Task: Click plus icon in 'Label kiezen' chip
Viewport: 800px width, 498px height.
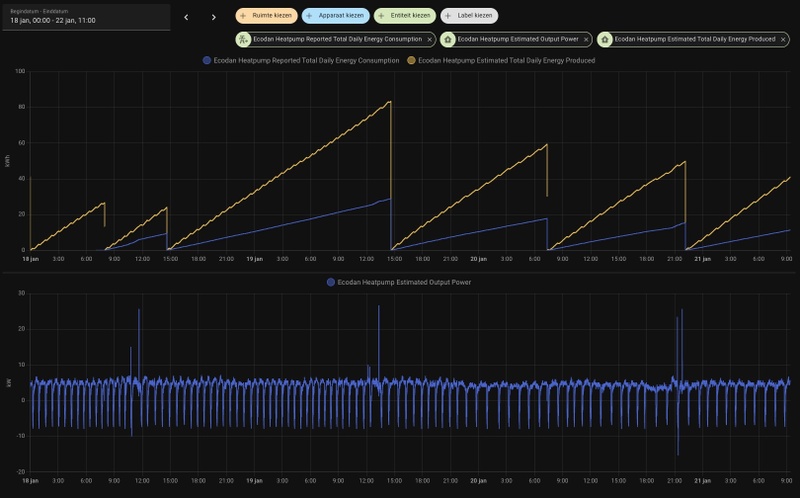Action: coord(448,16)
